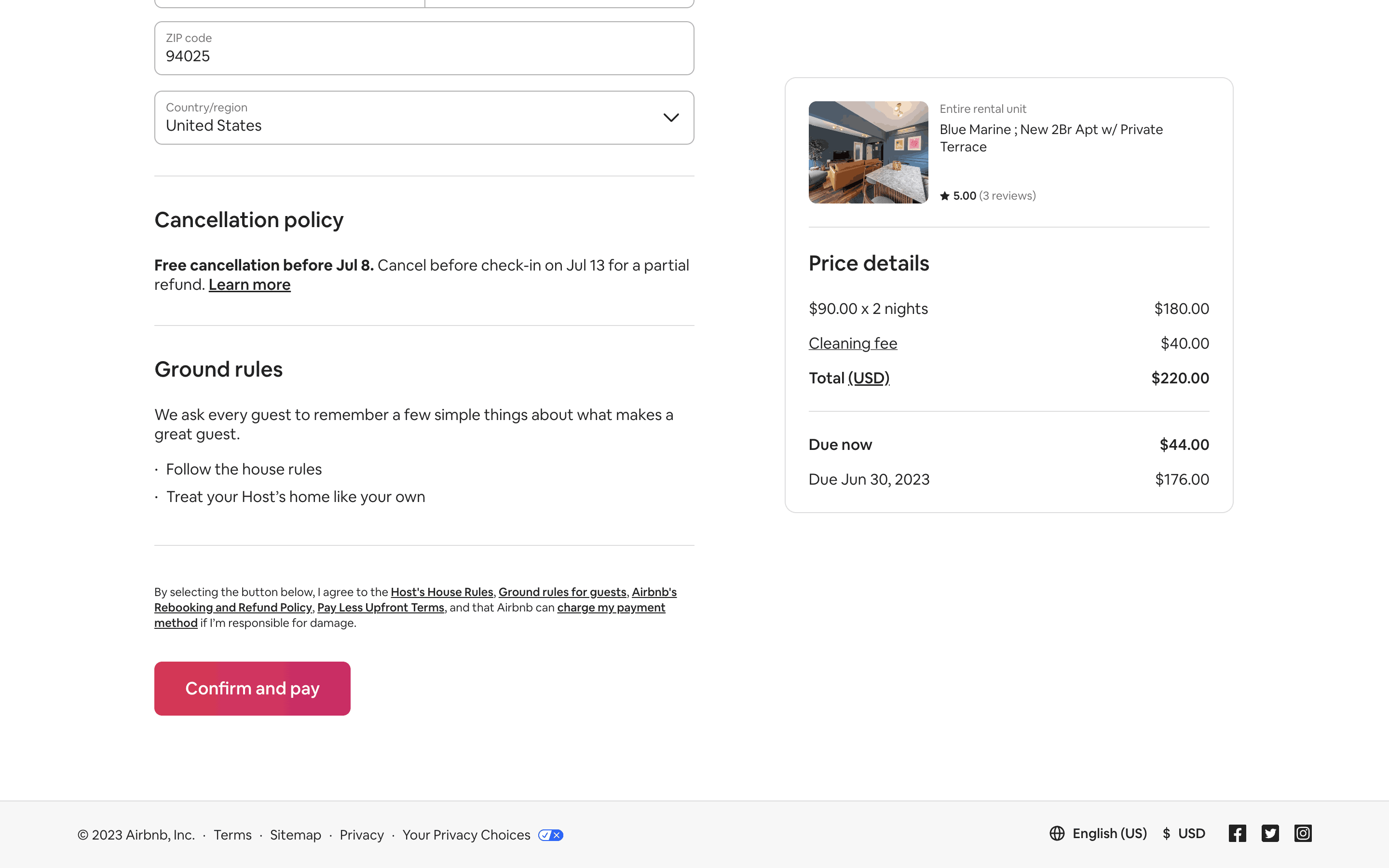Open the Cleaning fee details link
This screenshot has height=868, width=1389.
(x=852, y=344)
